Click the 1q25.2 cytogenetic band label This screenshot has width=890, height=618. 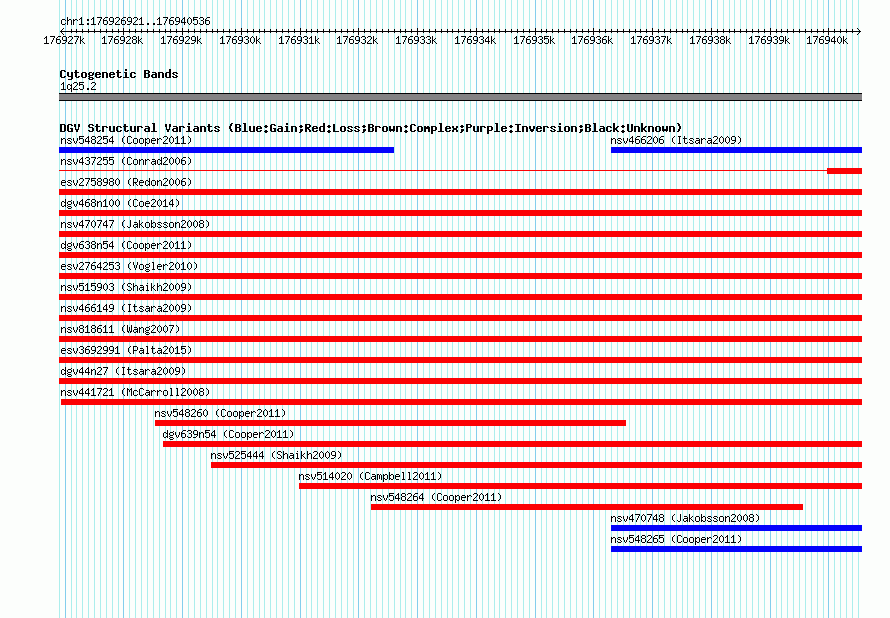78,86
